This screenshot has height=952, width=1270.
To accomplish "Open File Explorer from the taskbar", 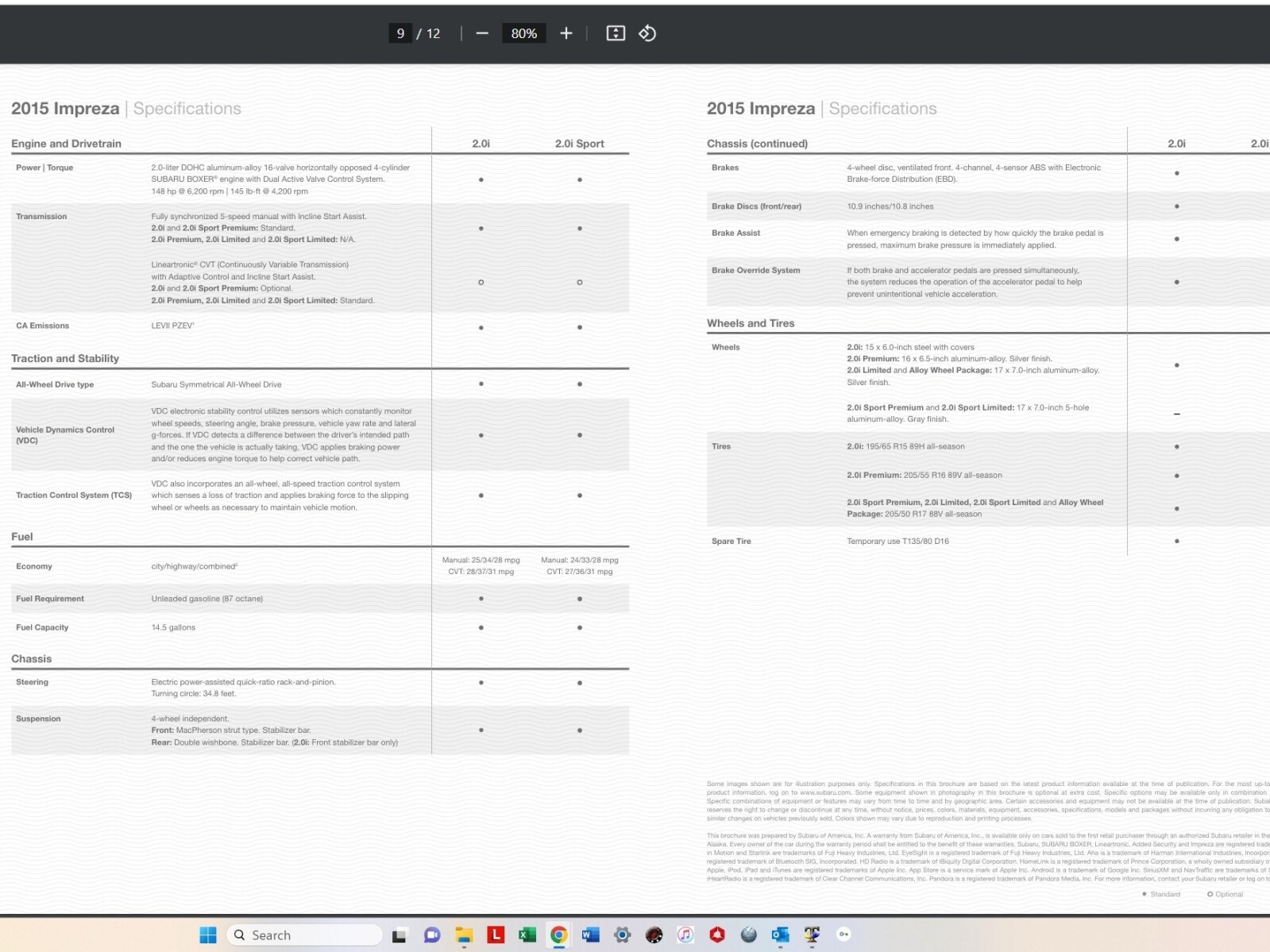I will tap(464, 935).
